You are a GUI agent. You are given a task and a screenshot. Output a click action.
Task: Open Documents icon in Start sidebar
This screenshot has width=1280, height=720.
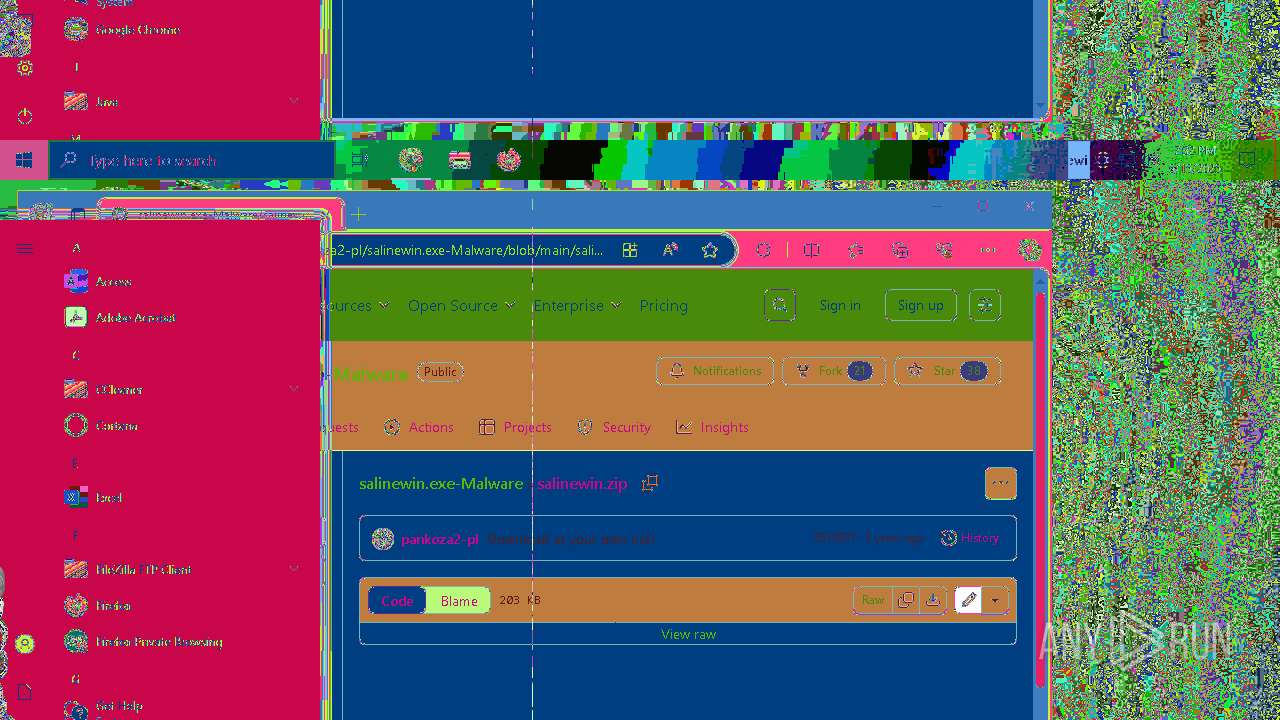coord(25,692)
